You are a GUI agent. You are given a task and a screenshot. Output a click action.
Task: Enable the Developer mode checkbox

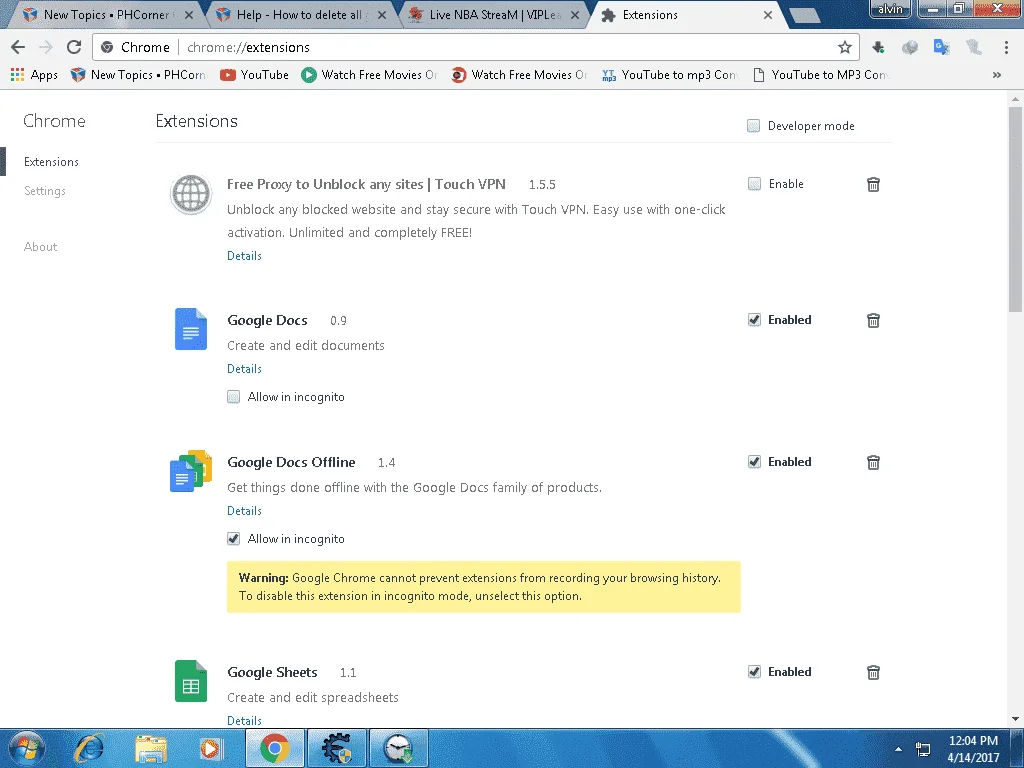click(753, 125)
